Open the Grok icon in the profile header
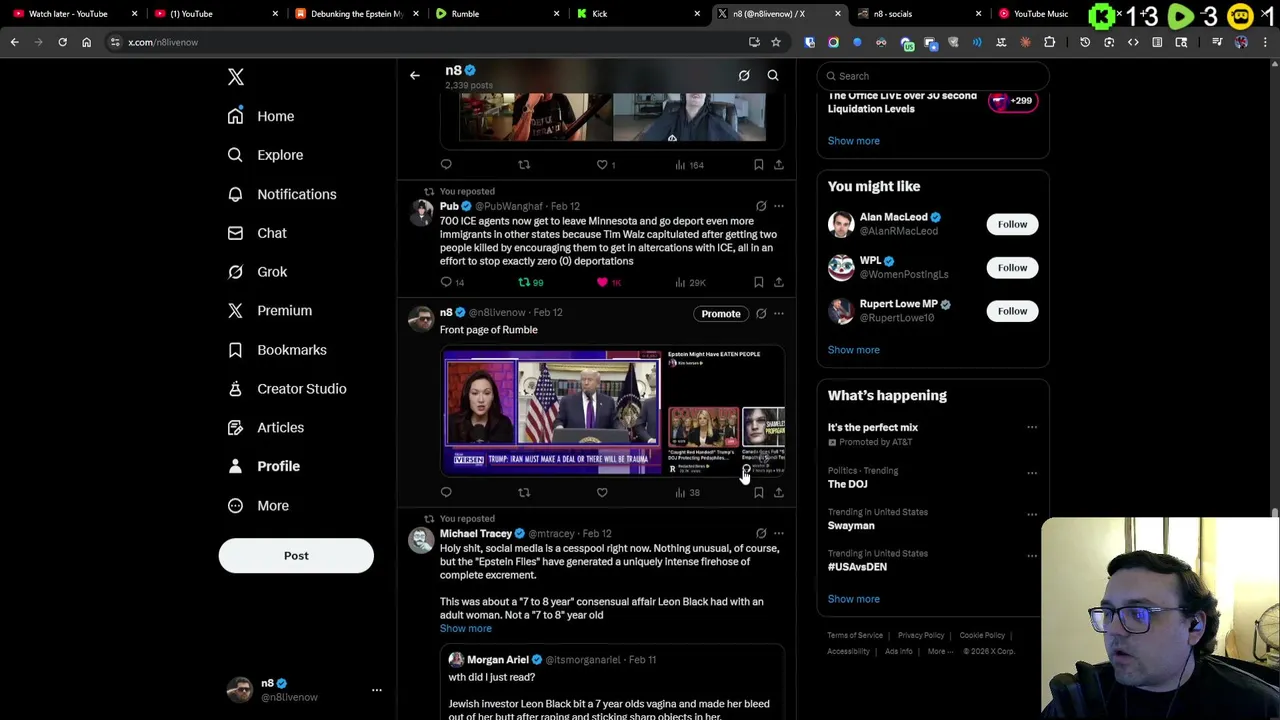Screen dimensions: 1280x720 744,75
